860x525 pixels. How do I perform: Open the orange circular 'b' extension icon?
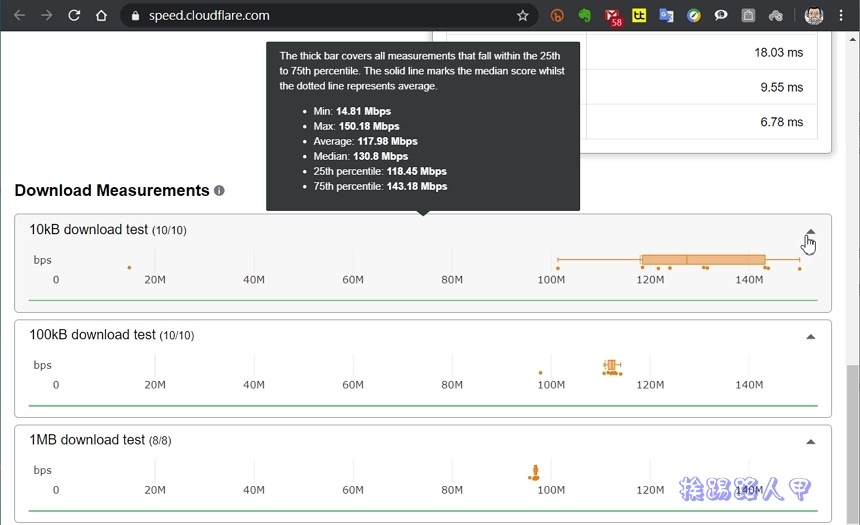(557, 16)
